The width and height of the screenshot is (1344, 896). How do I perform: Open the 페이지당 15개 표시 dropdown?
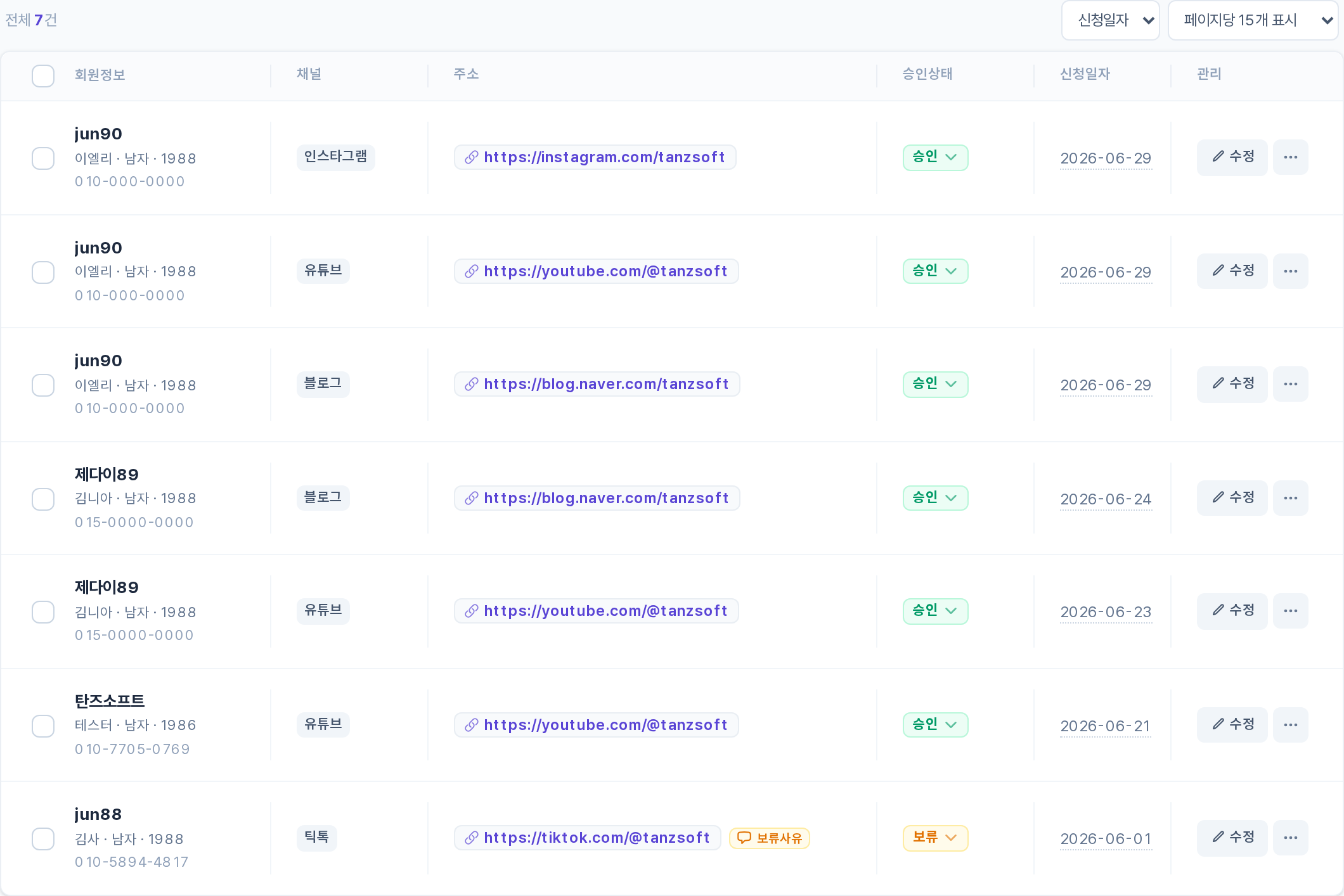point(1253,20)
